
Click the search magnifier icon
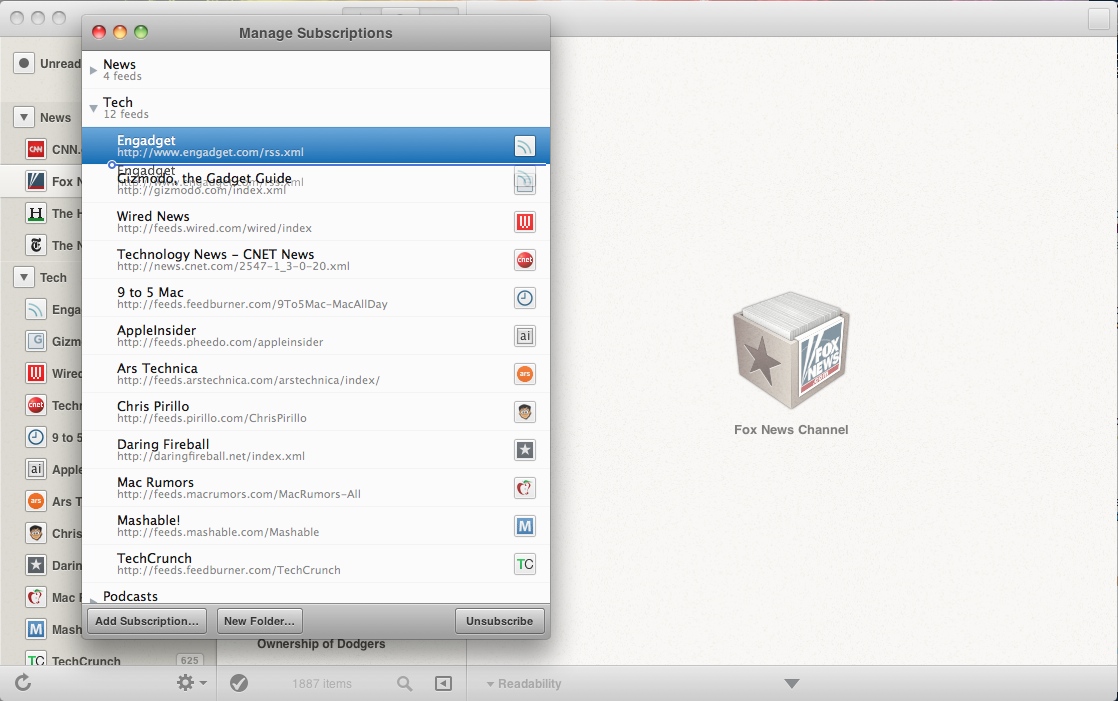point(404,684)
